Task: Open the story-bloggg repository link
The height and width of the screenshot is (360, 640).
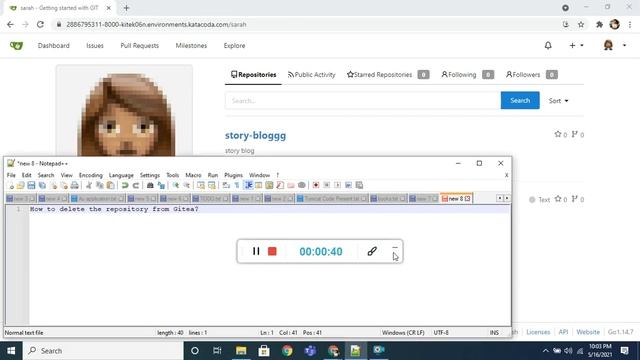Action: (x=255, y=135)
